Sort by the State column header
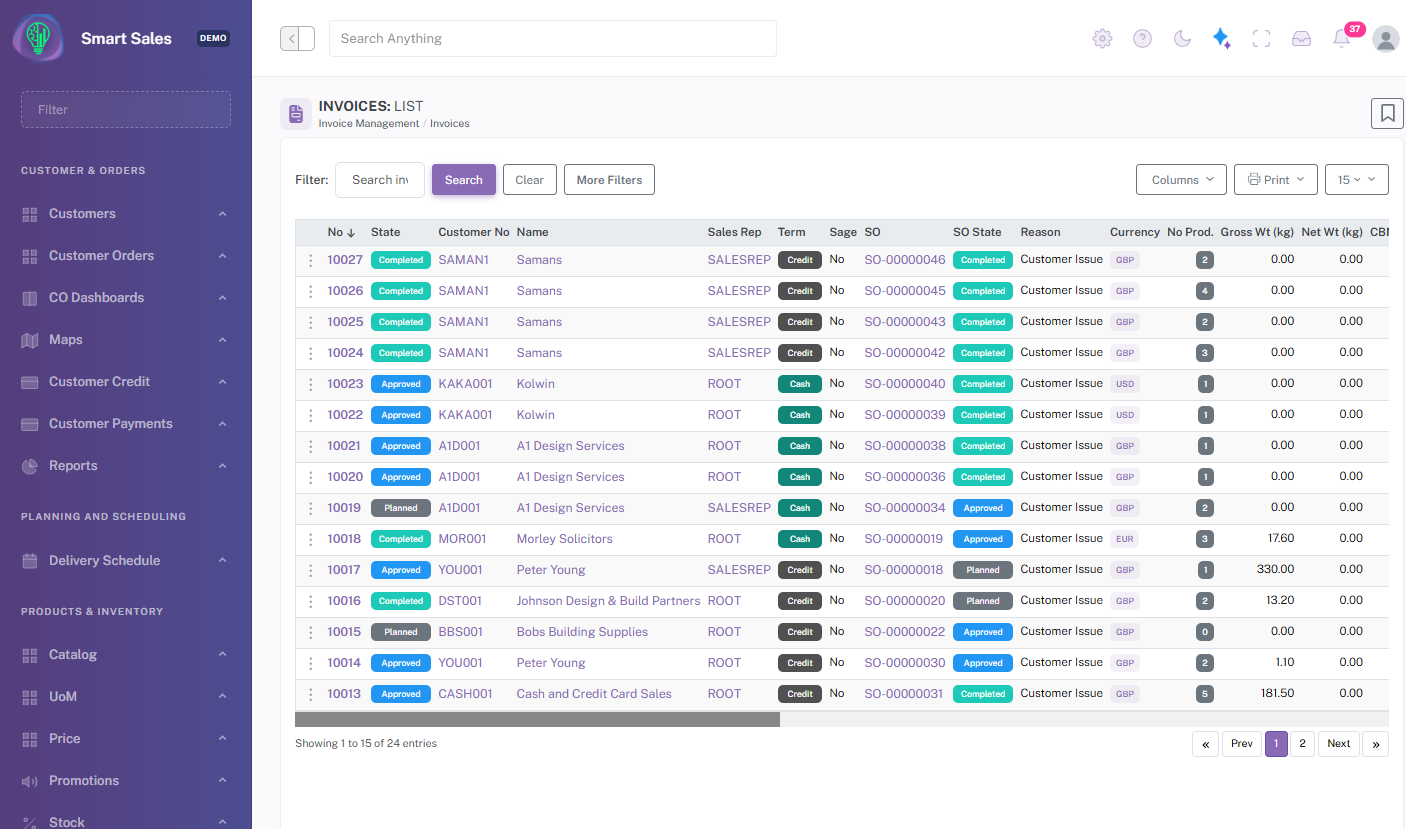This screenshot has width=1406, height=829. click(x=385, y=232)
